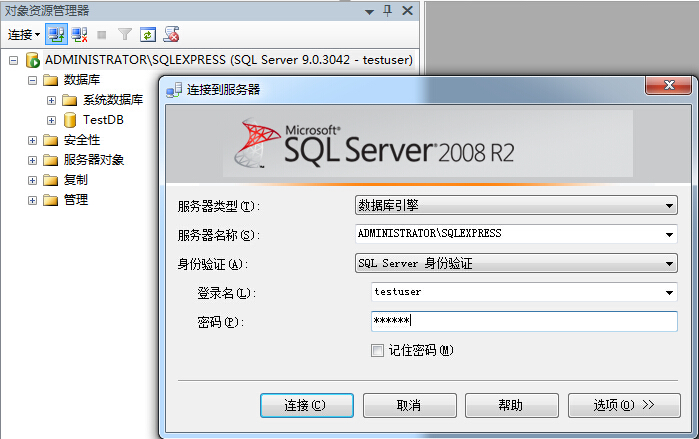Click the filter funnel icon
The height and width of the screenshot is (439, 699).
[x=125, y=34]
